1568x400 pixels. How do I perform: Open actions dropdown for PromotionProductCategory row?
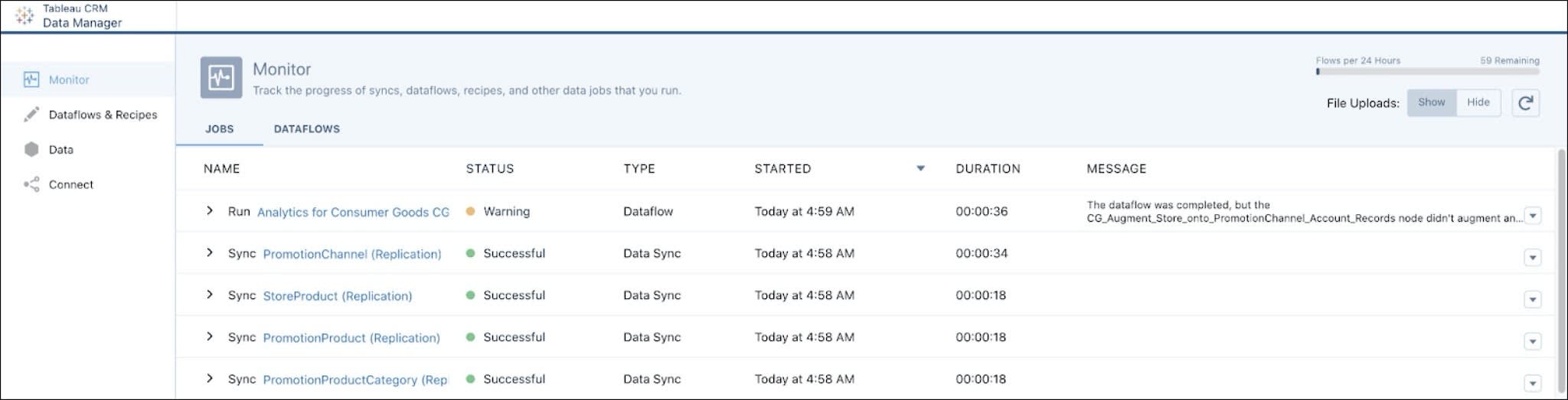point(1533,383)
